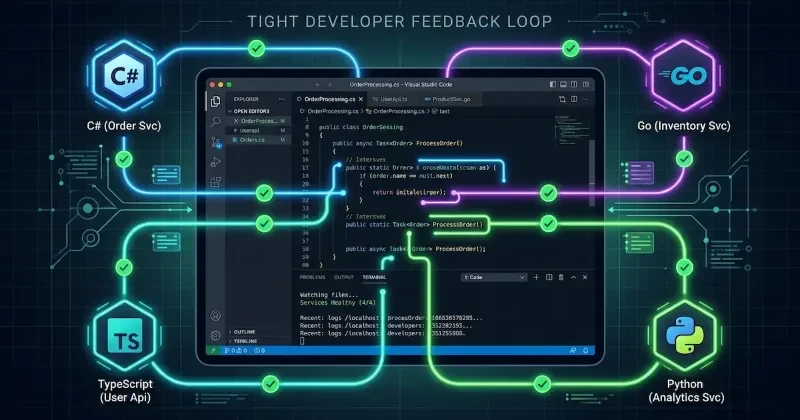Close the terminal panel
The image size is (800, 420).
tap(585, 277)
